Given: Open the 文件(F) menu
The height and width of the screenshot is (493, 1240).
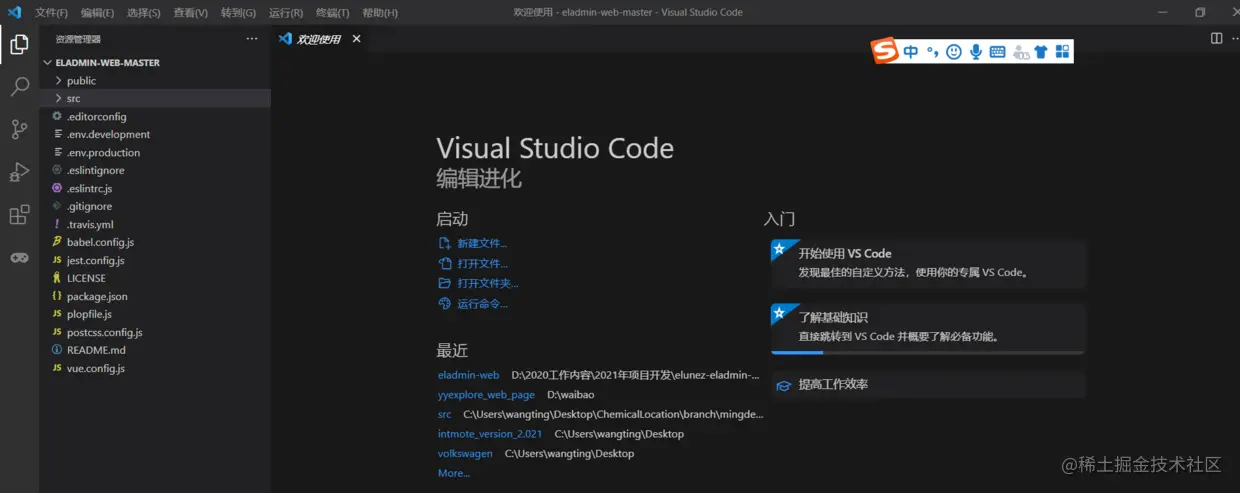Looking at the screenshot, I should [x=51, y=13].
